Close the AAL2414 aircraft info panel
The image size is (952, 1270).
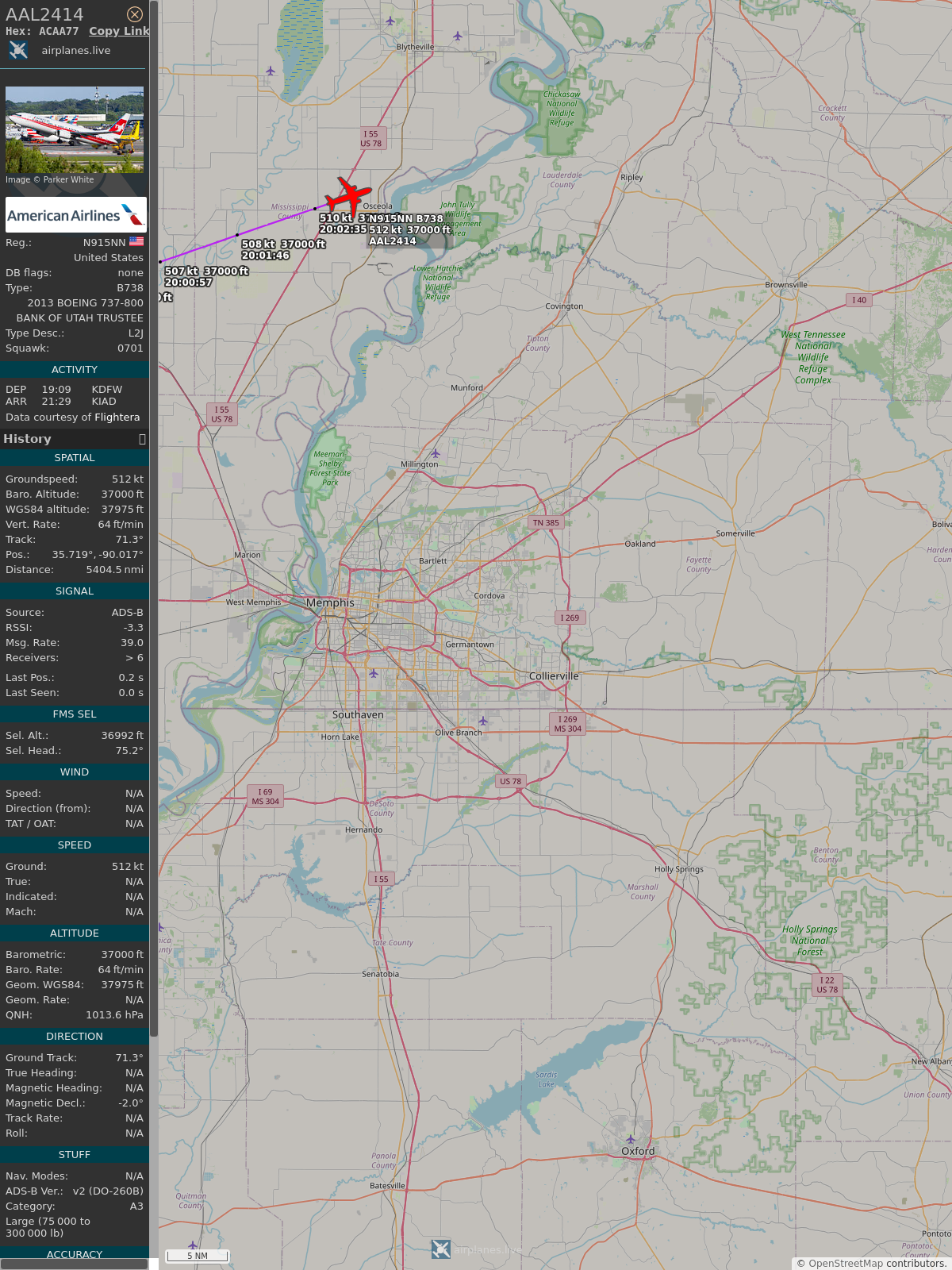[135, 14]
